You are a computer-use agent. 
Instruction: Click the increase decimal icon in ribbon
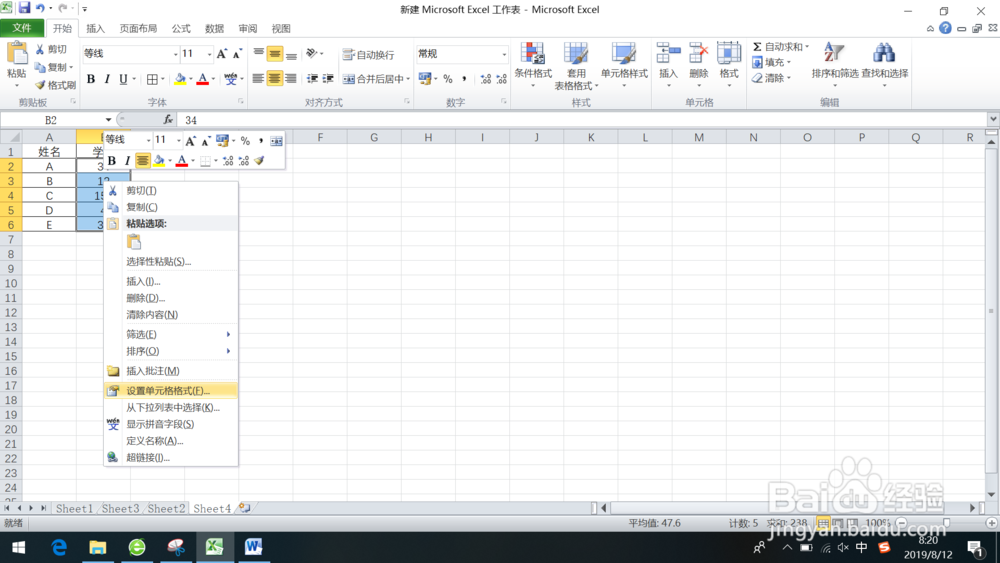point(485,79)
